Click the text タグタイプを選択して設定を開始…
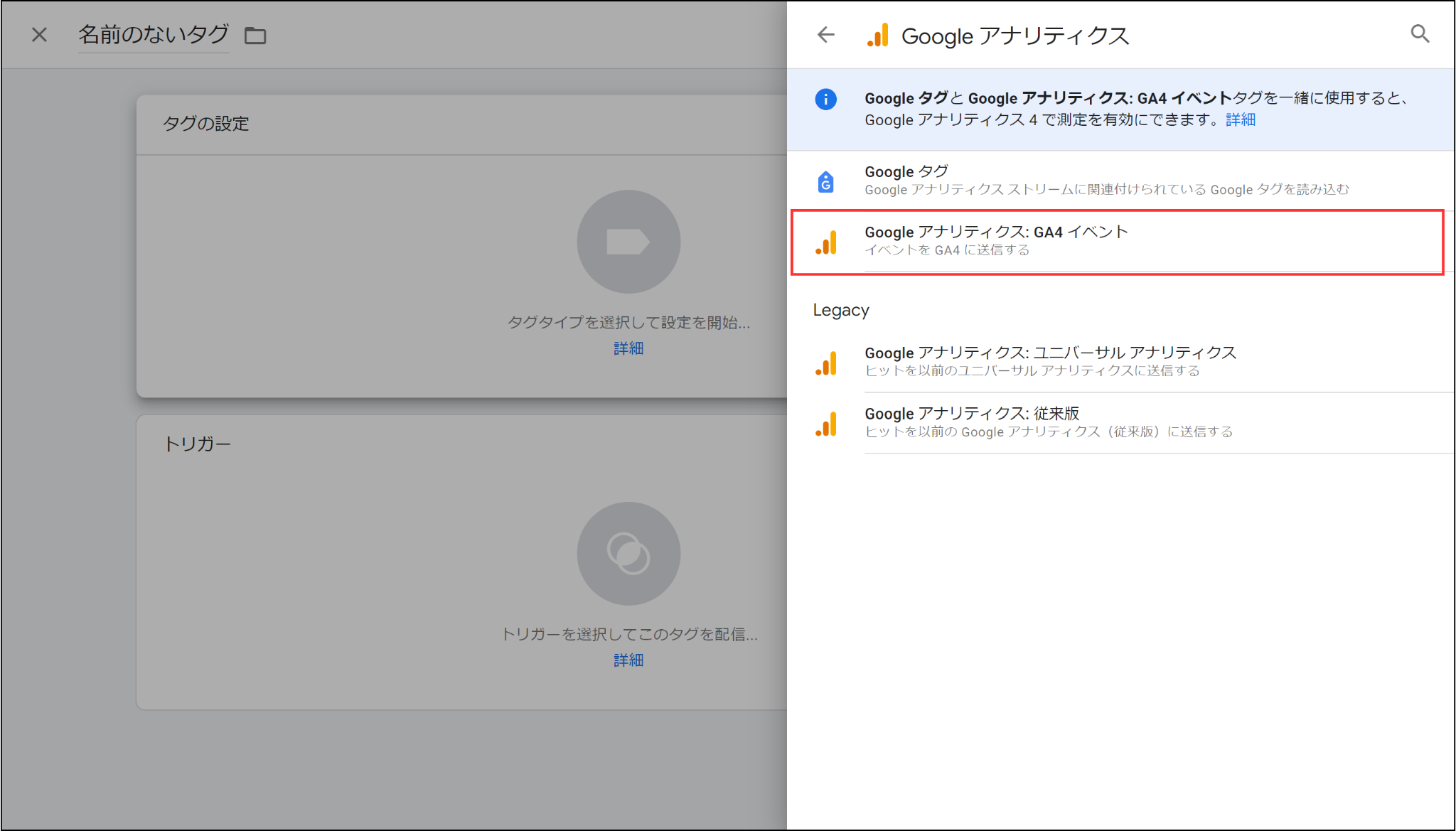 coord(628,323)
